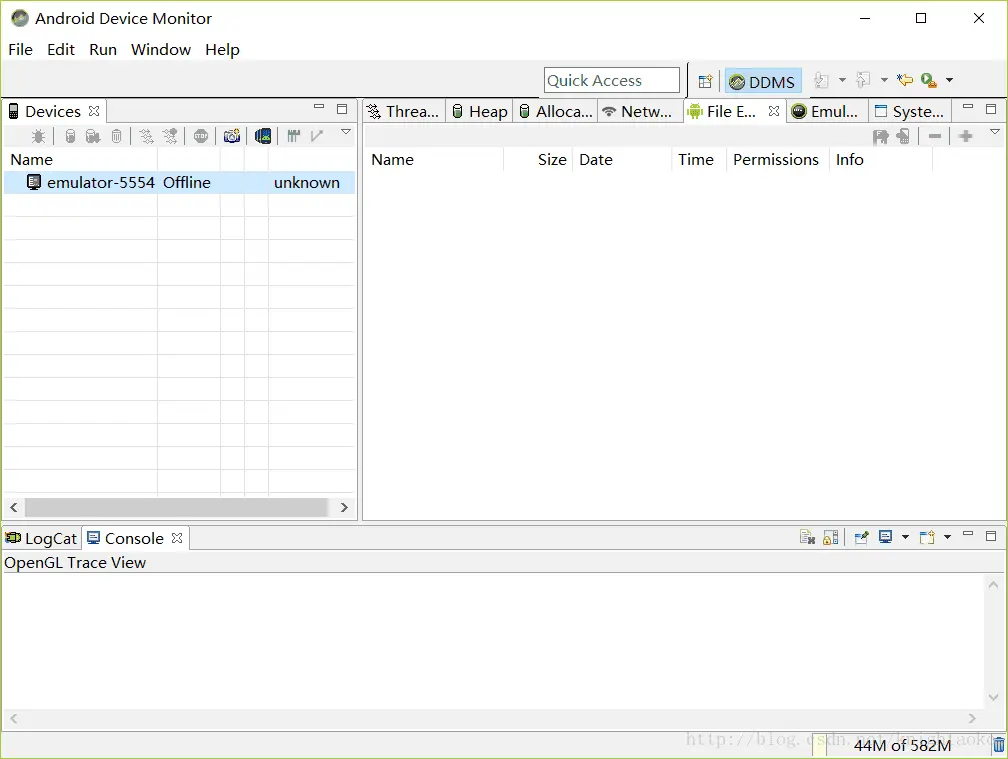1008x759 pixels.
Task: Click the New Folder plus icon
Action: 966,136
